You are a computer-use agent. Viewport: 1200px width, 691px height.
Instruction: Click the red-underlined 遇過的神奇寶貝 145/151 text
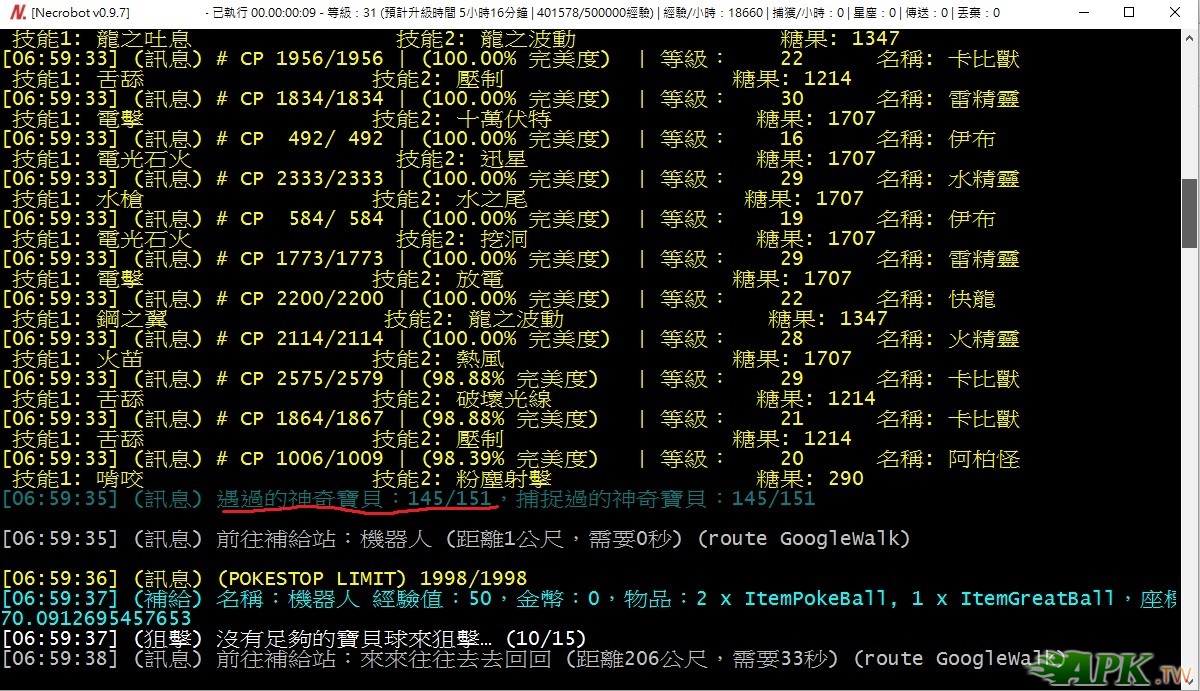[x=355, y=498]
